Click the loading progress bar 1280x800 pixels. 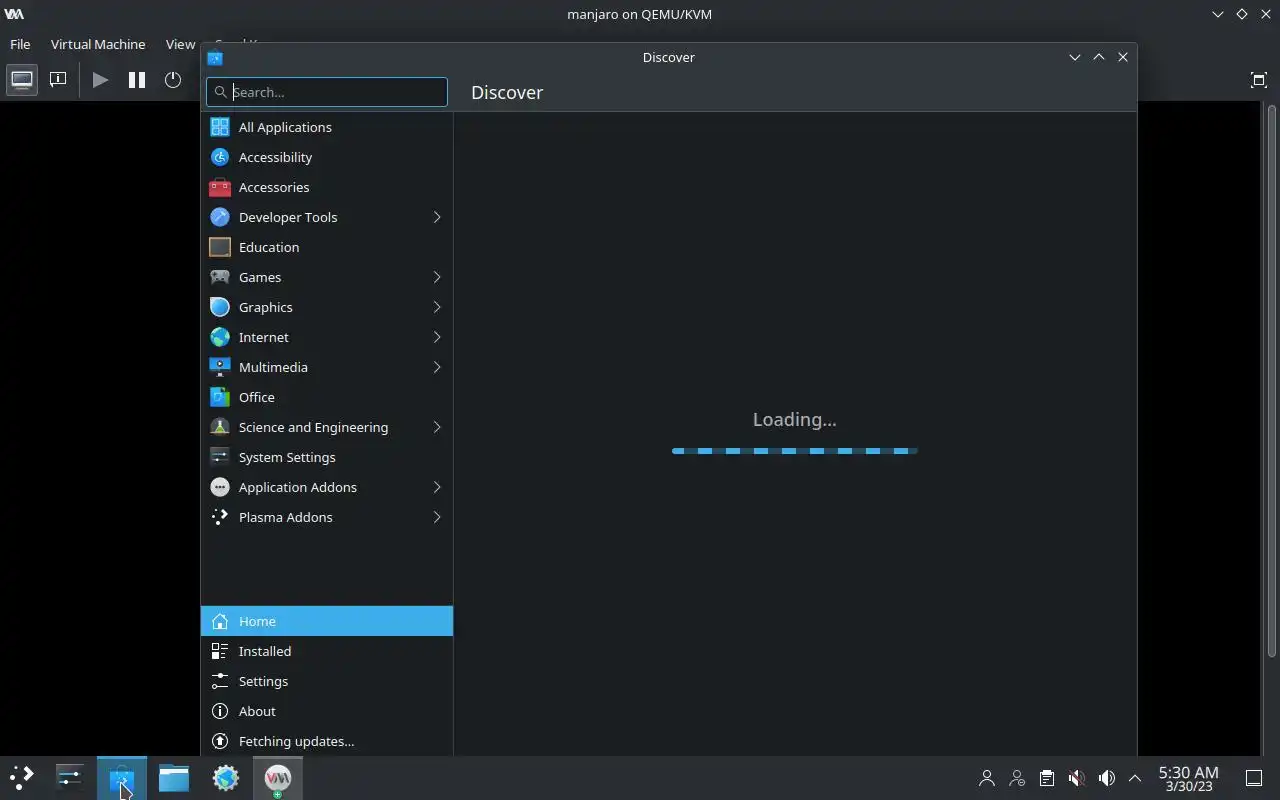795,451
